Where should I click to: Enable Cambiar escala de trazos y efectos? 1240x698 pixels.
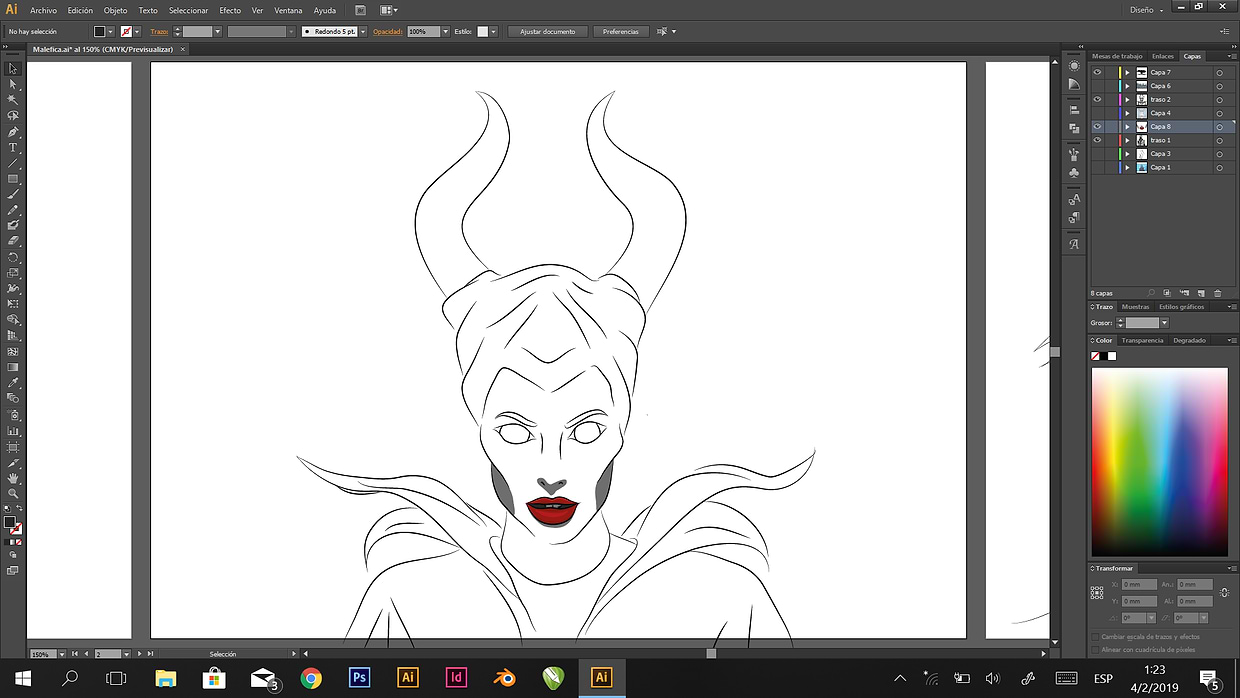1096,637
